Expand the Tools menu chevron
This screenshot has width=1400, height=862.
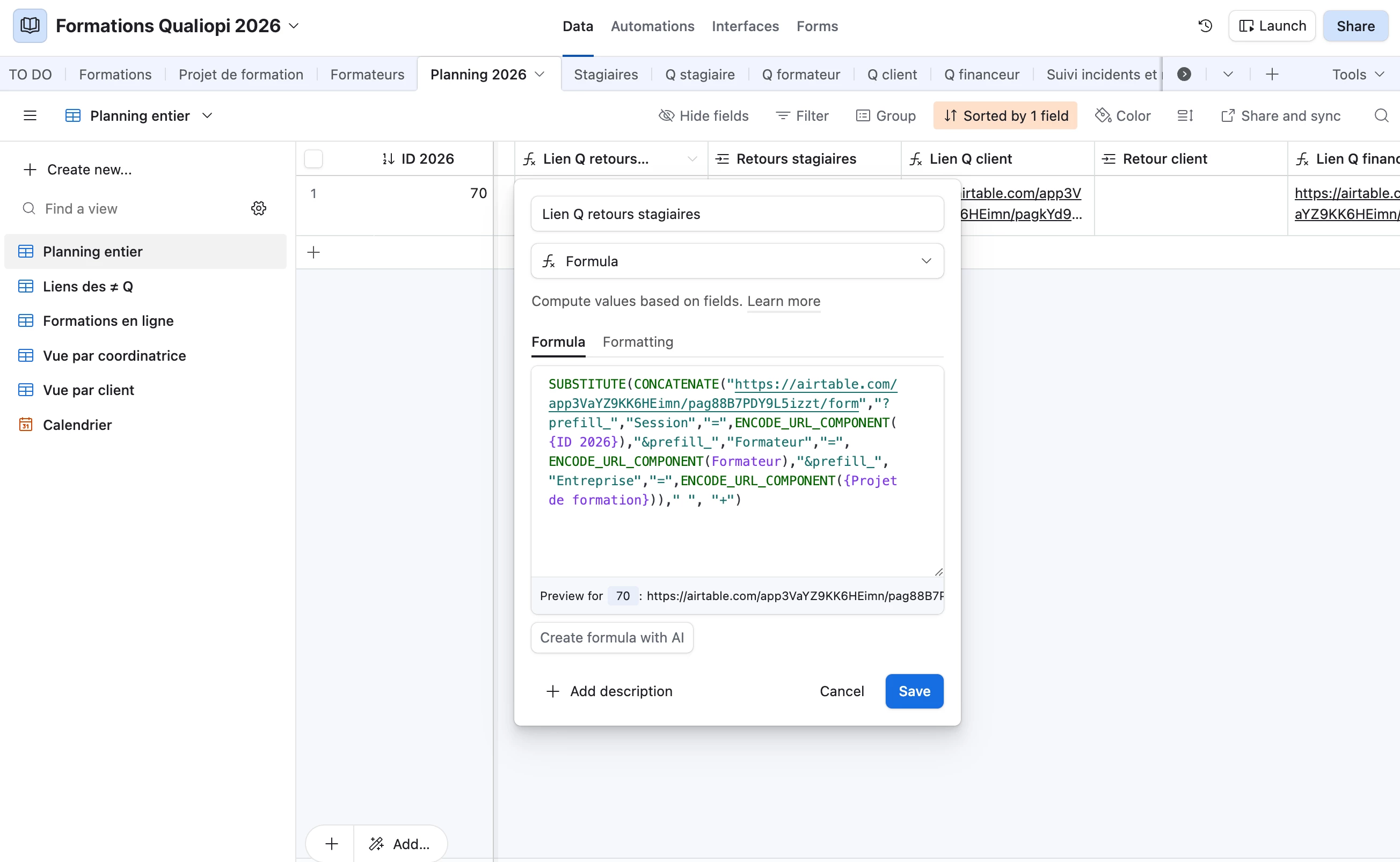pos(1380,75)
